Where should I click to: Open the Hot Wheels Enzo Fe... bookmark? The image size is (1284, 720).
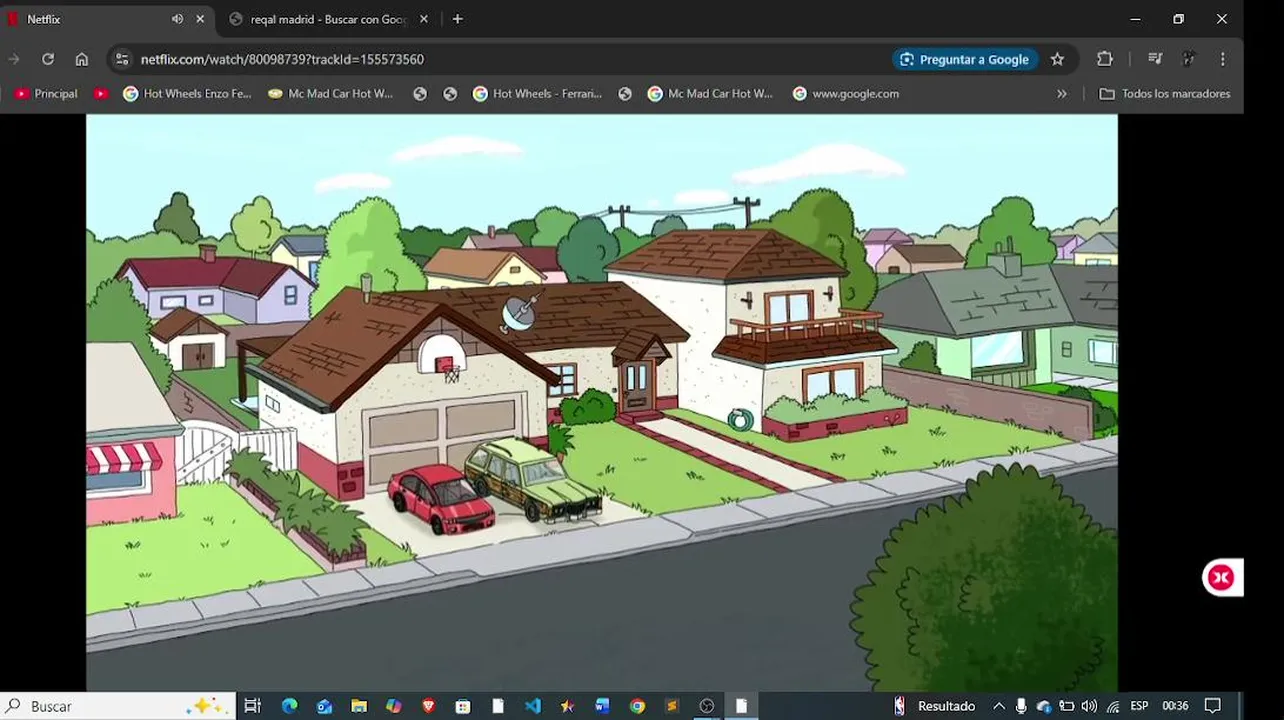(187, 94)
